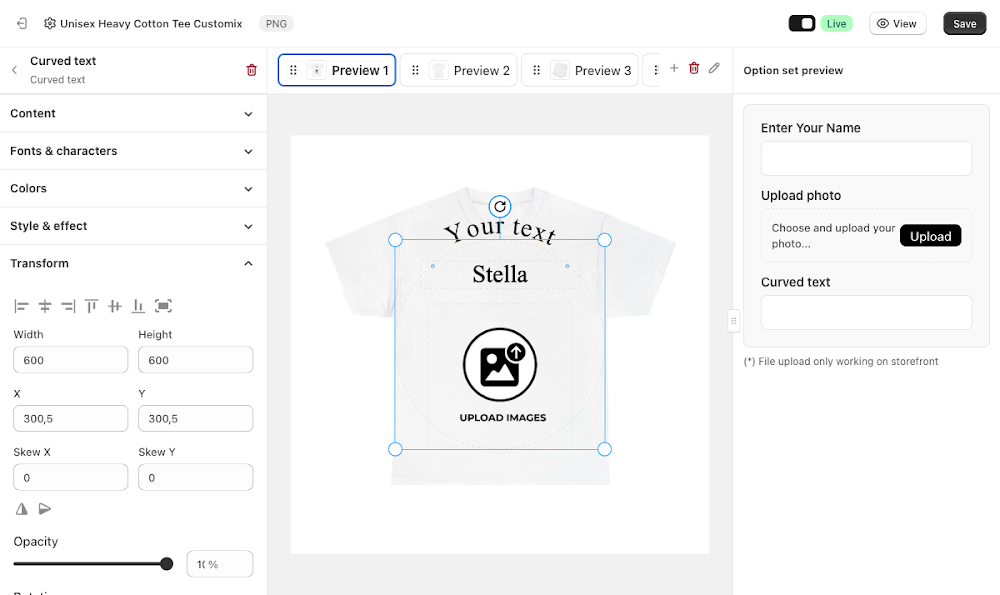This screenshot has width=1000, height=595.
Task: Click the Option set preview heading
Action: point(793,70)
